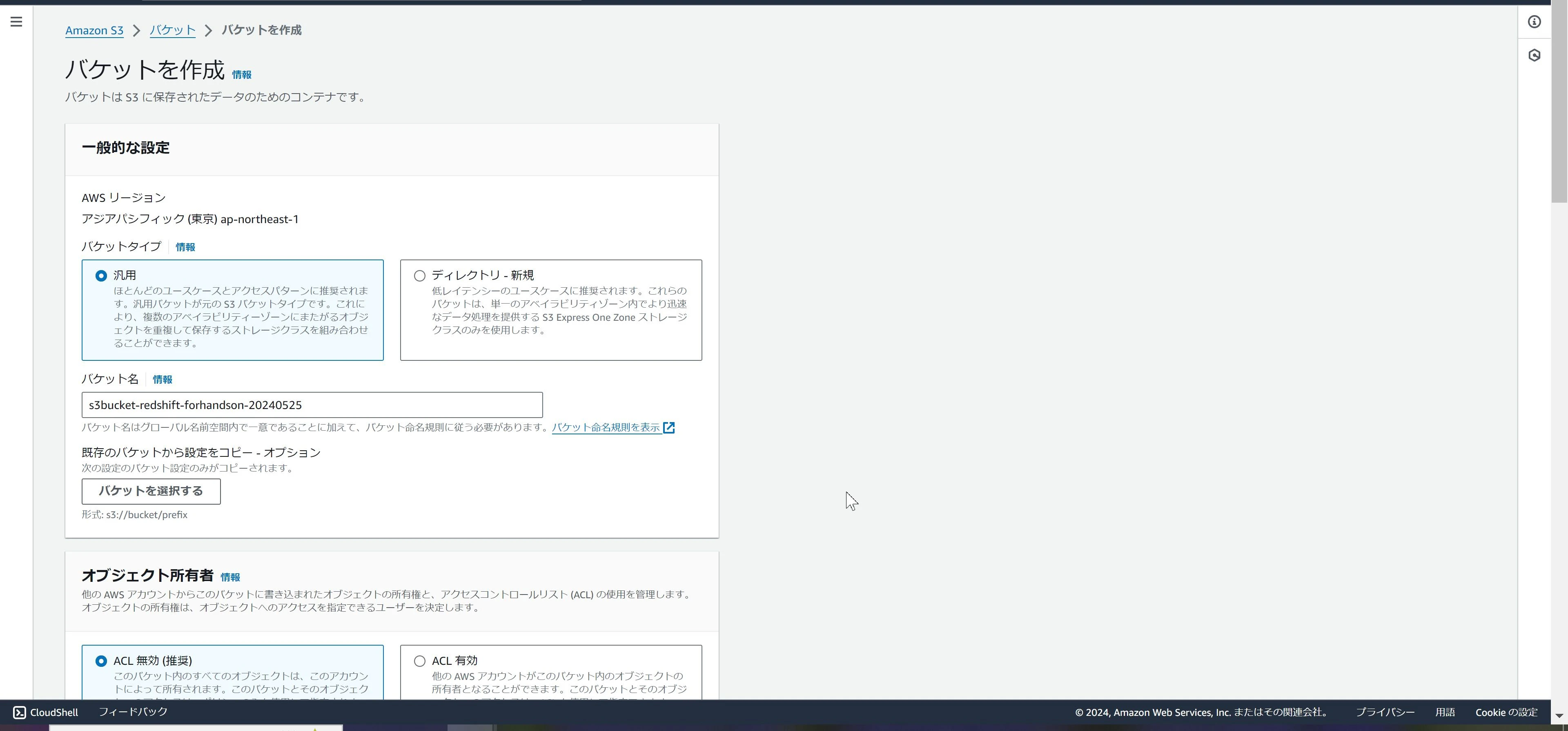
Task: Open バケット命名規則を表示 link
Action: (x=606, y=428)
